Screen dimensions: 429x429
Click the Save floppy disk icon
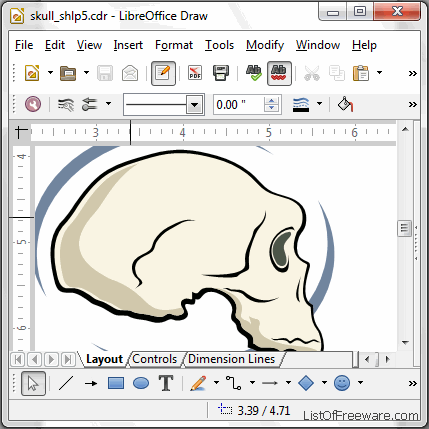(105, 73)
